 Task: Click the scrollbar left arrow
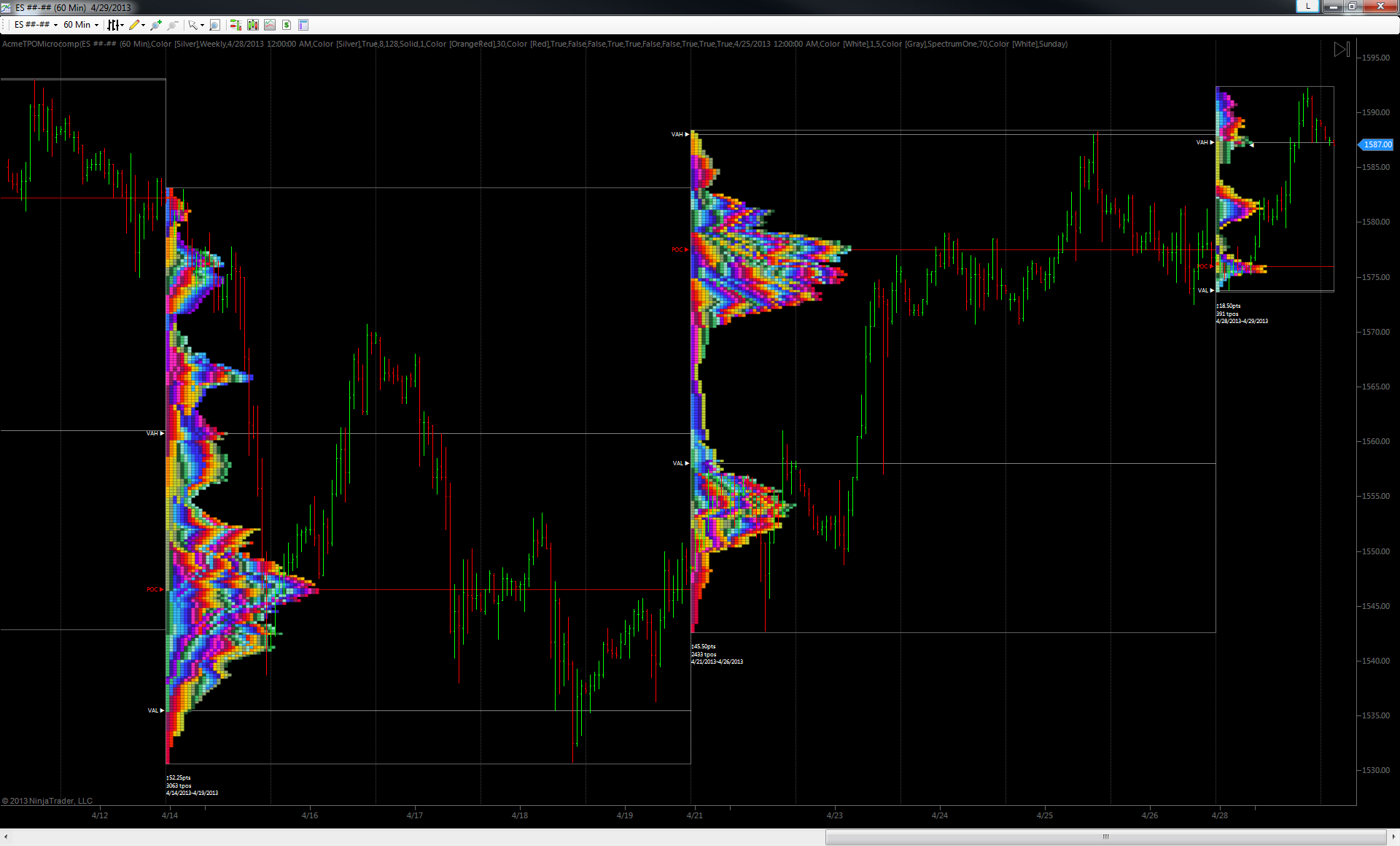(6, 837)
